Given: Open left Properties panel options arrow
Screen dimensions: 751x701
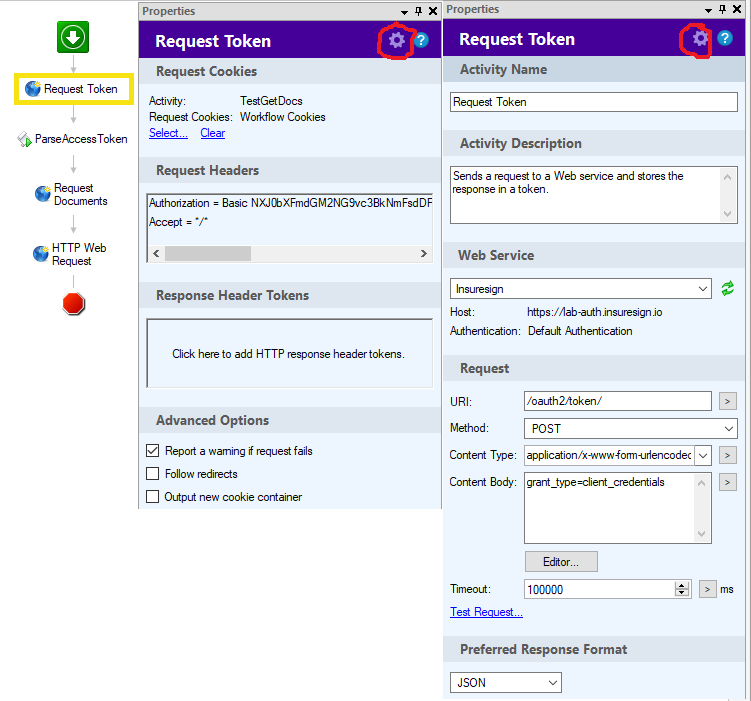Looking at the screenshot, I should [404, 12].
